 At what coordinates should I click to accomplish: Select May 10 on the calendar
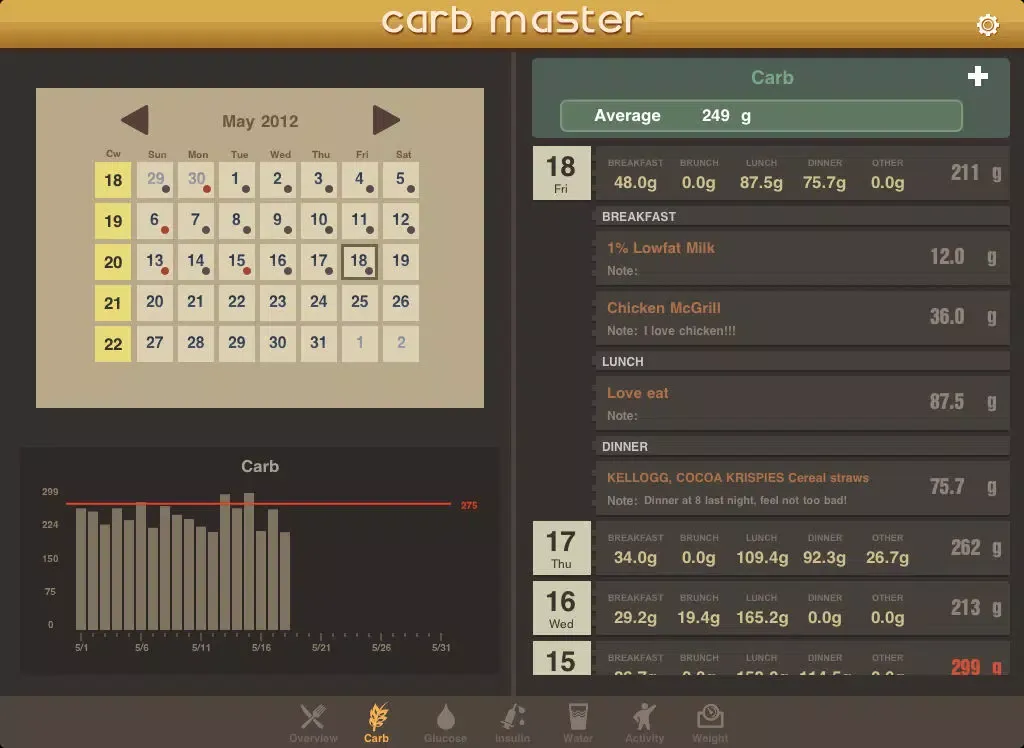click(318, 221)
